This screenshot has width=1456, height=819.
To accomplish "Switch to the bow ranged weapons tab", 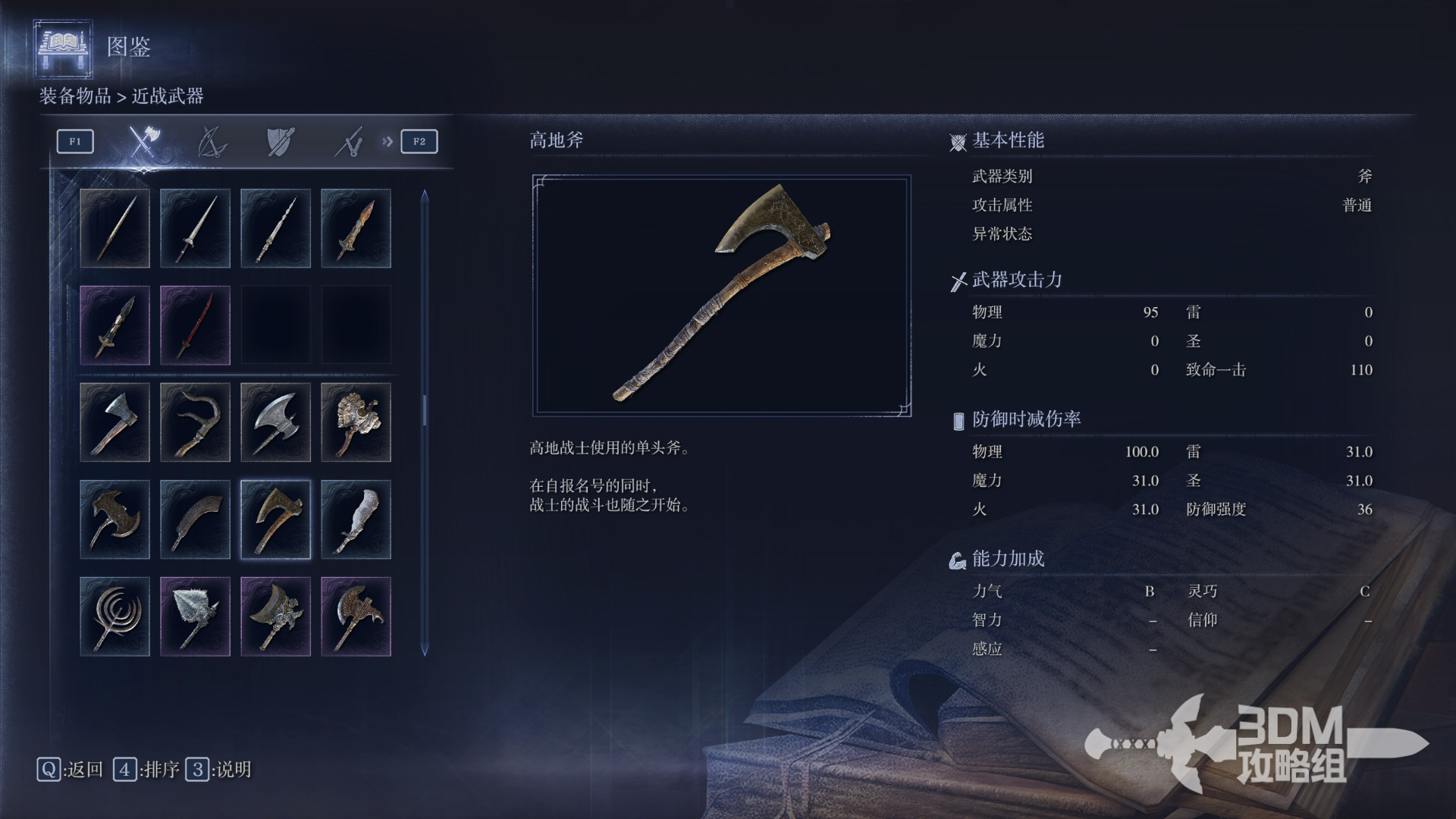I will pyautogui.click(x=212, y=141).
